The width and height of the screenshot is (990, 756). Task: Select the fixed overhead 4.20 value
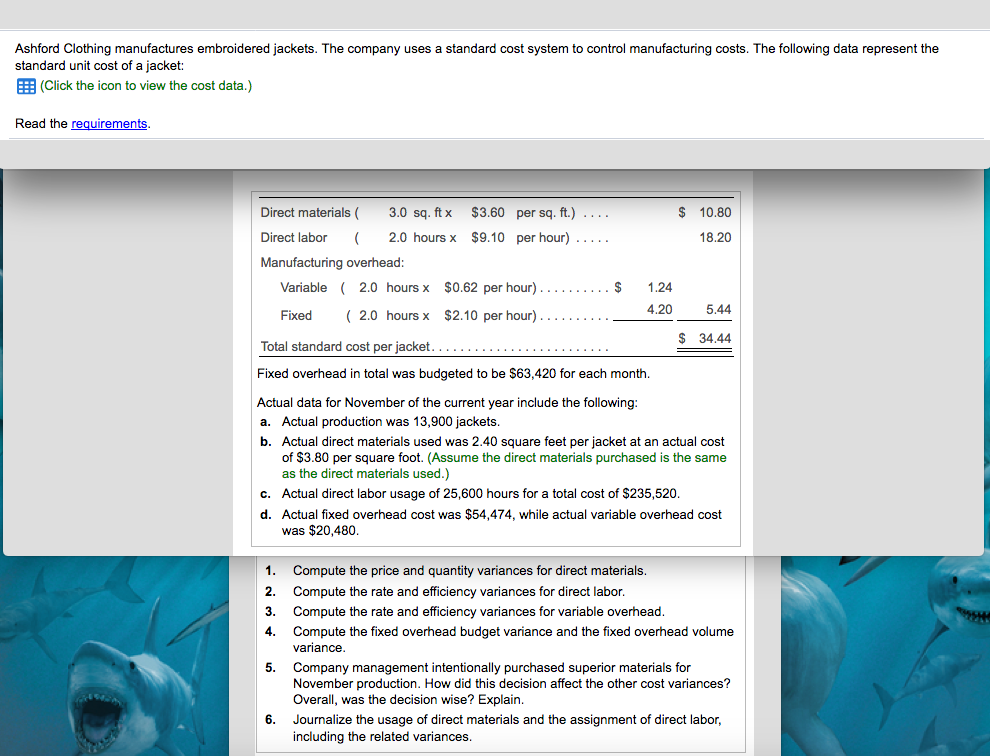(x=659, y=310)
